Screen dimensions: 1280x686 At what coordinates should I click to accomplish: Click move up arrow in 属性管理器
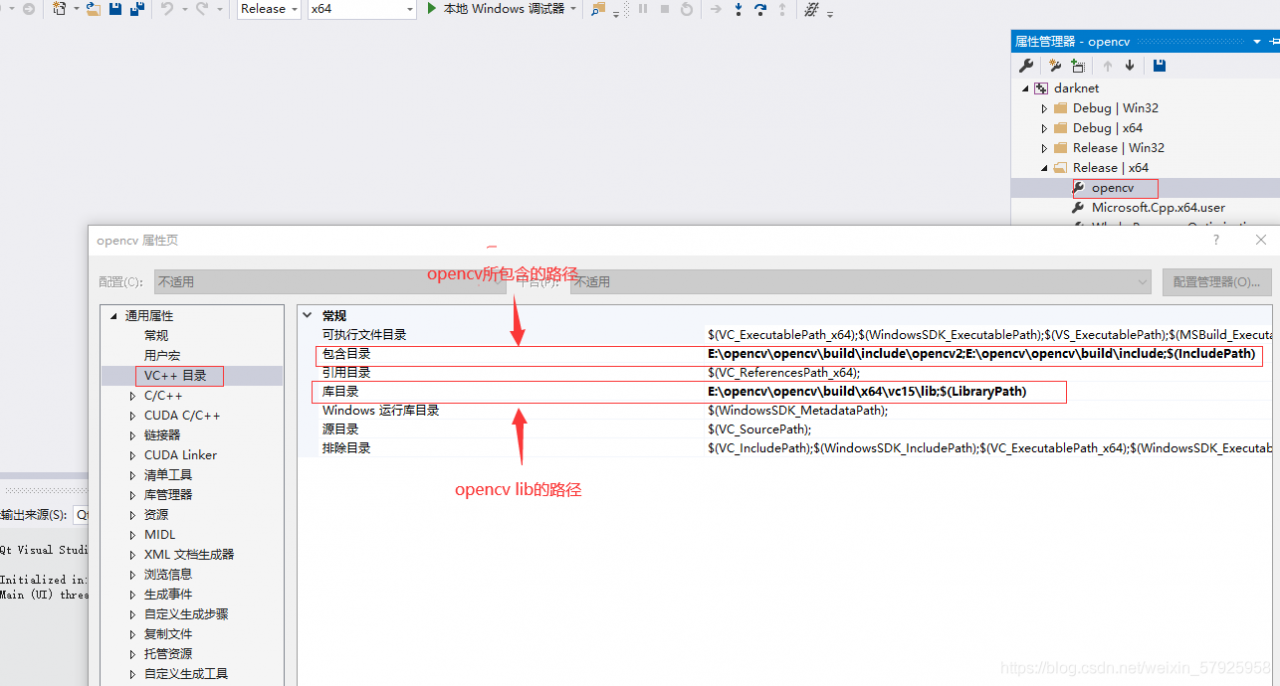pos(1107,66)
